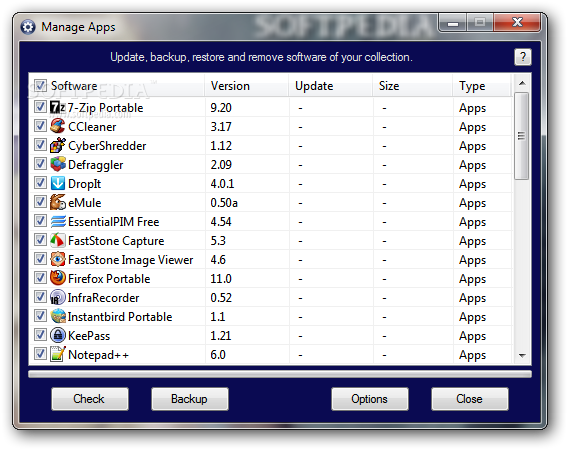Screen dimensions: 568x450
Task: Click the Defraggler app icon
Action: [x=58, y=164]
